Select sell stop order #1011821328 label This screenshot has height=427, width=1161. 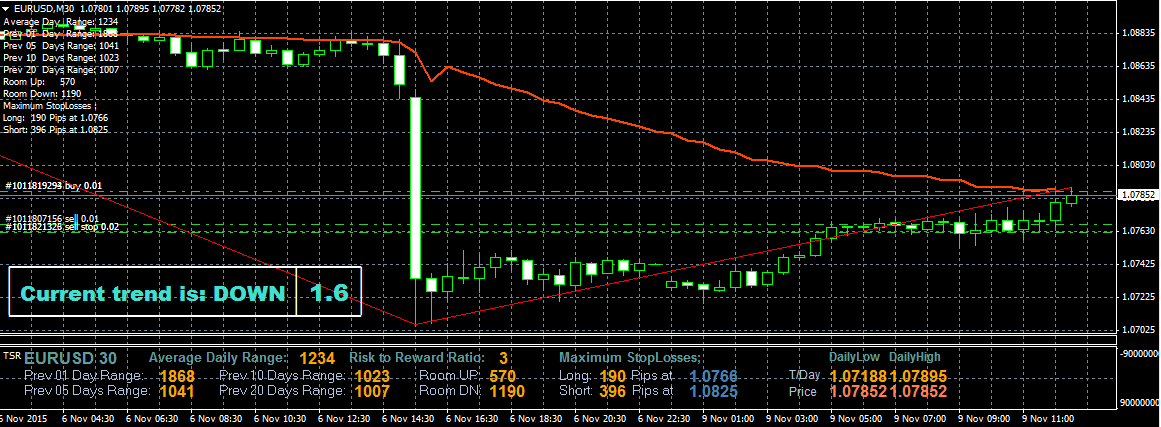coord(62,228)
